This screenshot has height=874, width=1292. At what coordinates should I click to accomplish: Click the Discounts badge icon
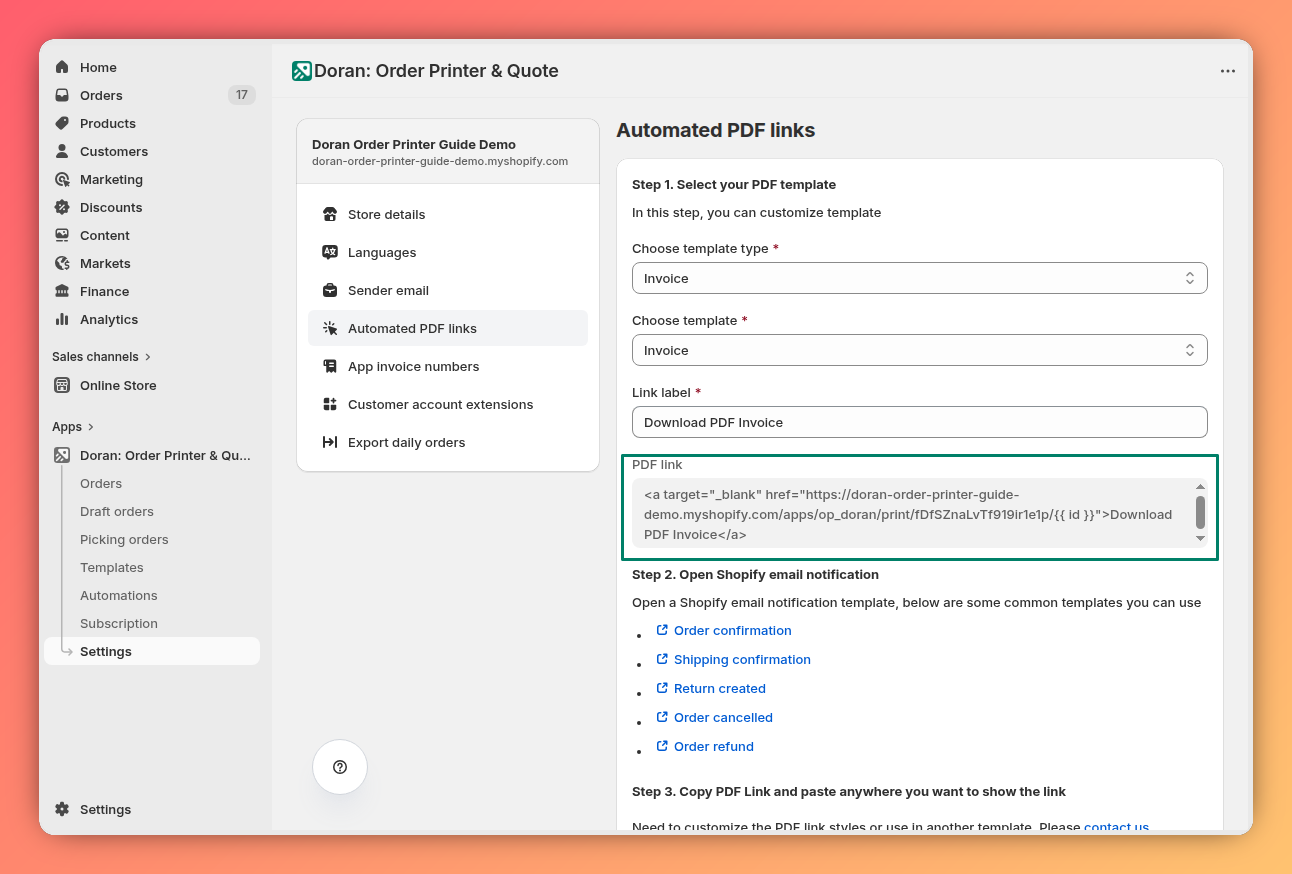coord(62,207)
